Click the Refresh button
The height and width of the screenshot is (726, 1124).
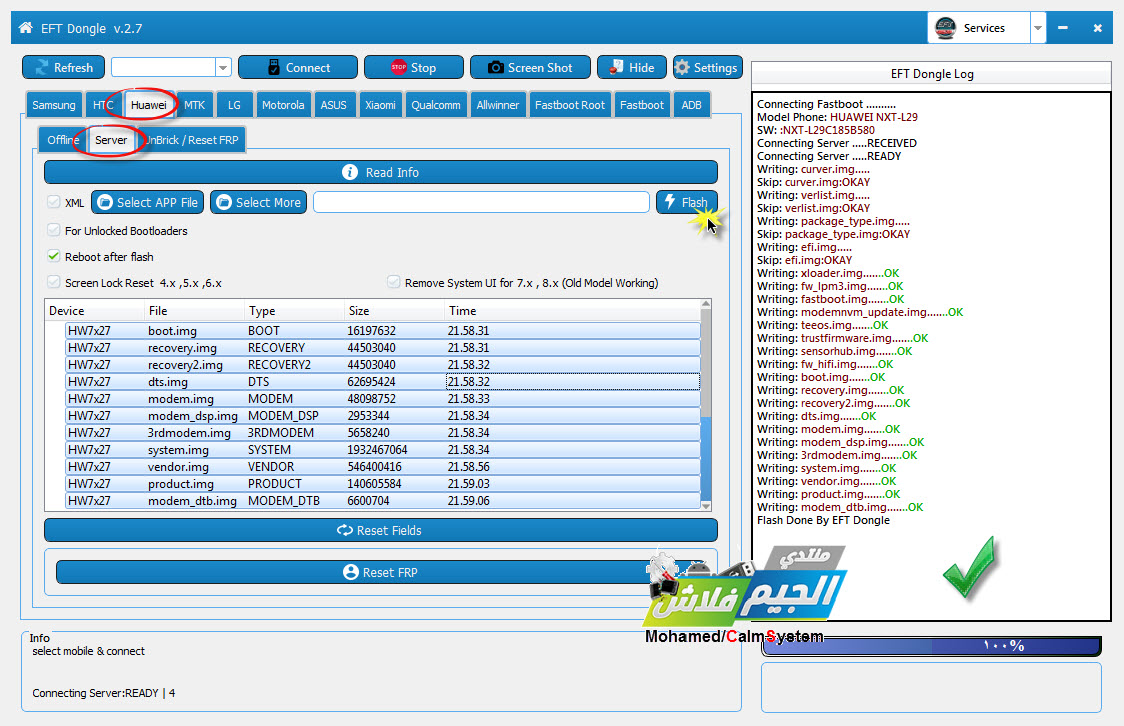coord(64,67)
